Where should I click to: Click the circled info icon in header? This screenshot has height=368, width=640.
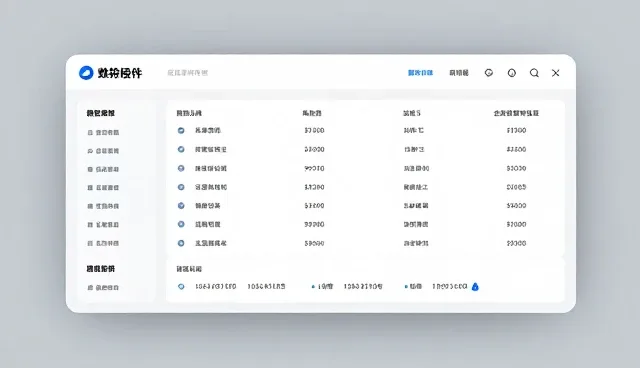(x=511, y=73)
